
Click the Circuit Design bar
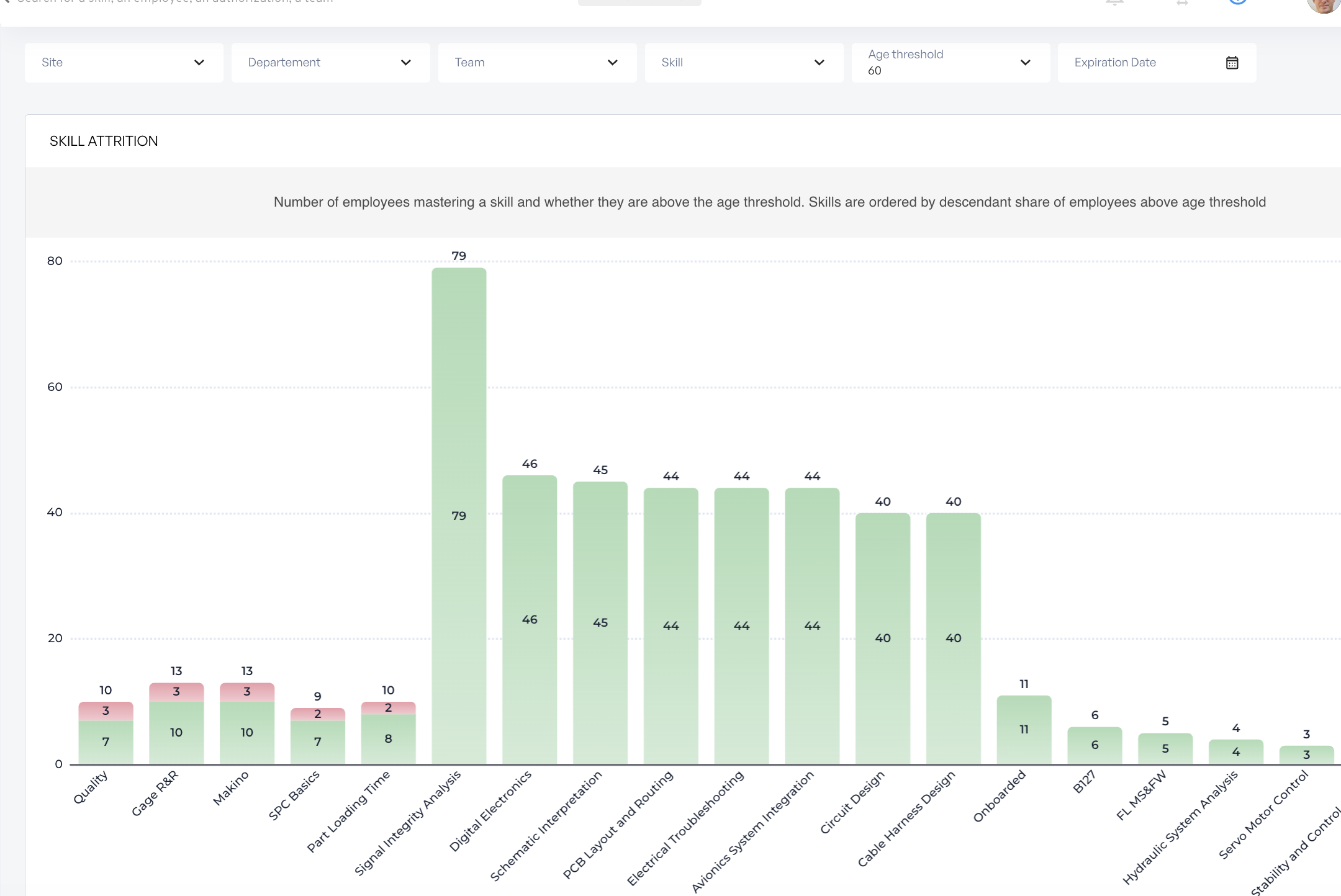[883, 637]
